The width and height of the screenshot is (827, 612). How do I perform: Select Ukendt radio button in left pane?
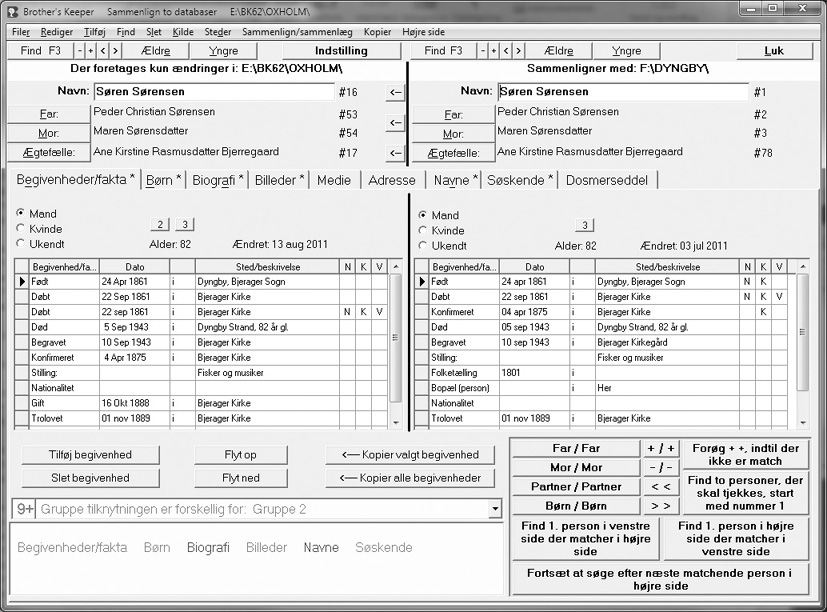pyautogui.click(x=21, y=244)
